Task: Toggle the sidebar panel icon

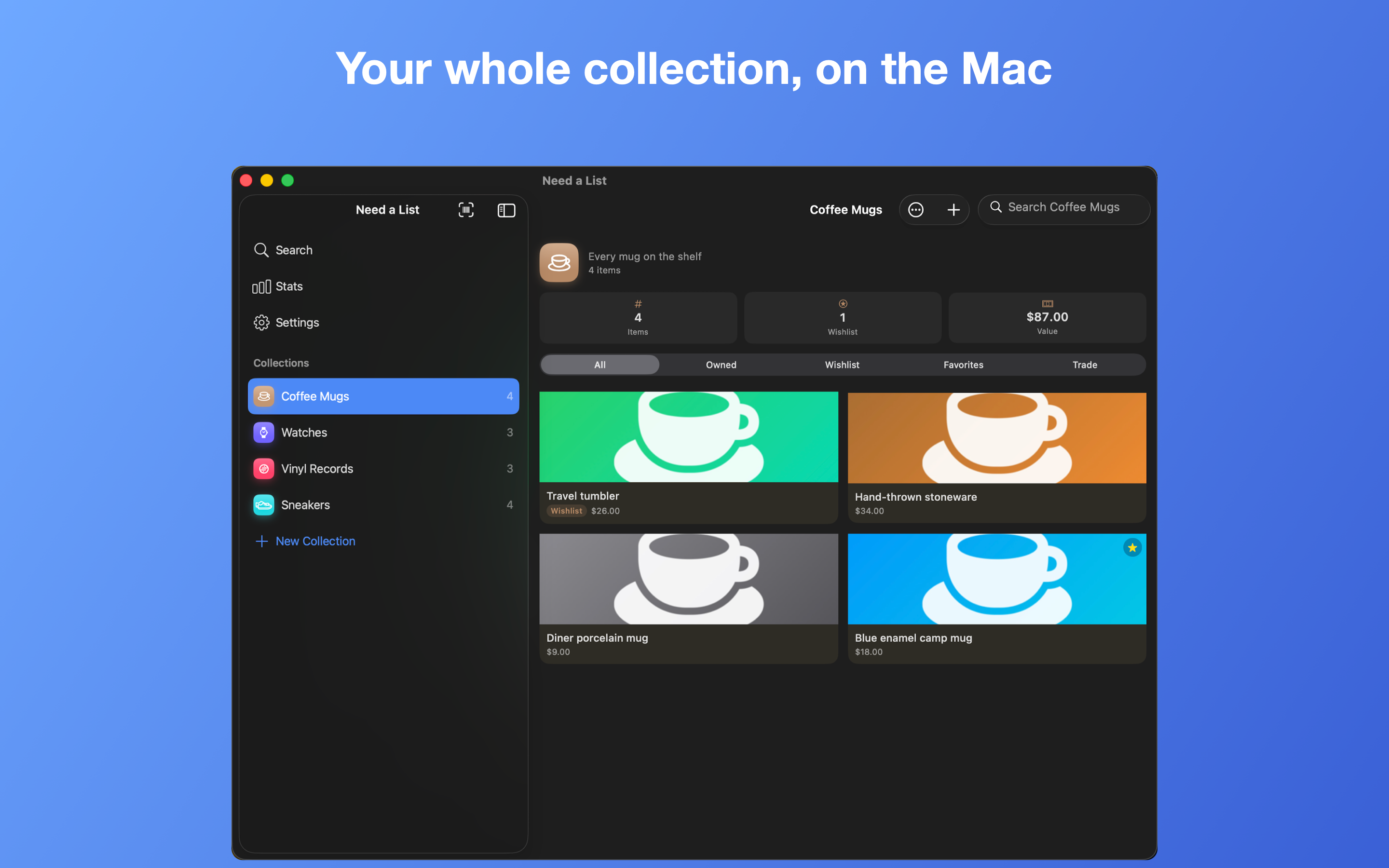Action: [x=506, y=210]
